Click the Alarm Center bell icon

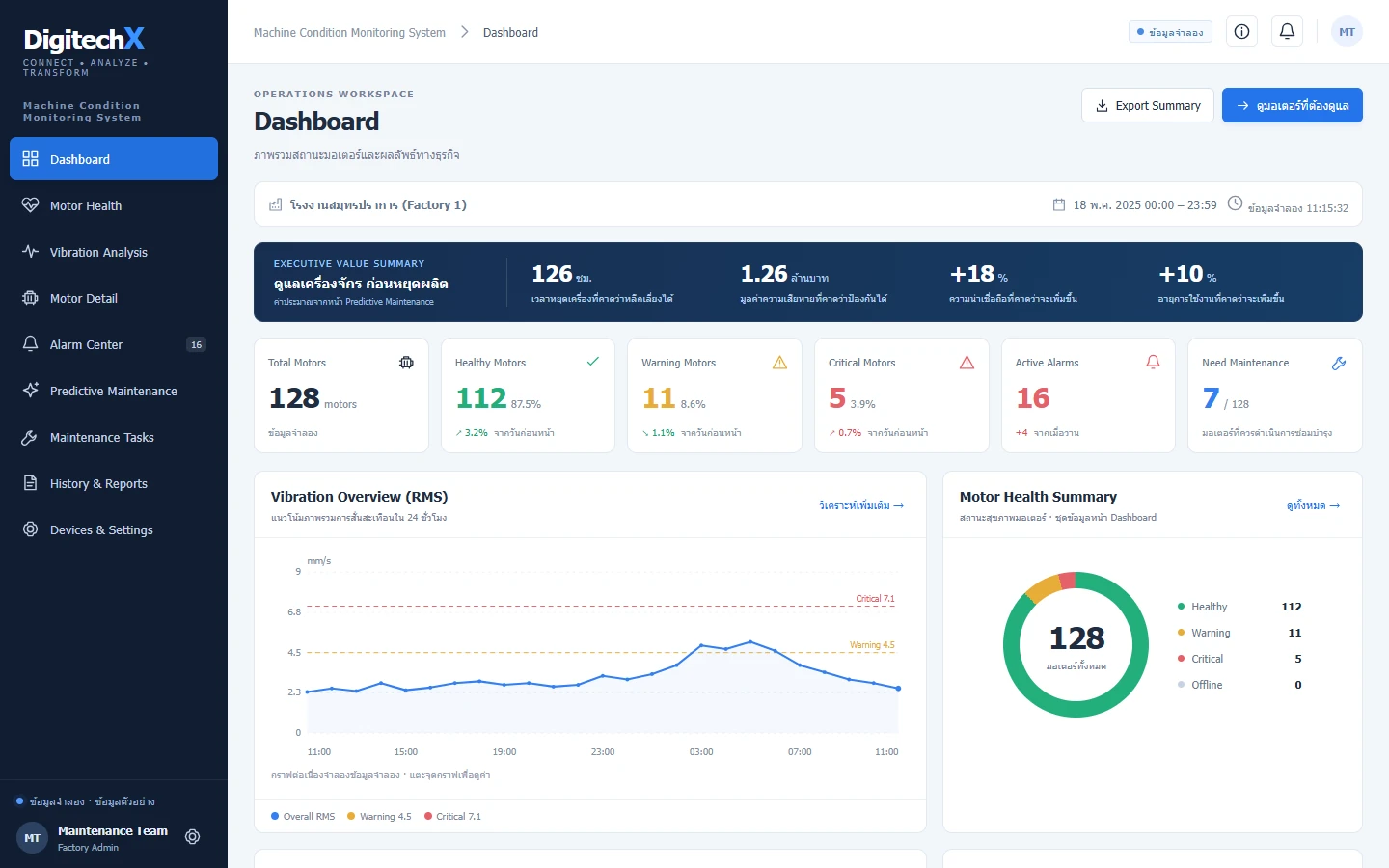(31, 344)
